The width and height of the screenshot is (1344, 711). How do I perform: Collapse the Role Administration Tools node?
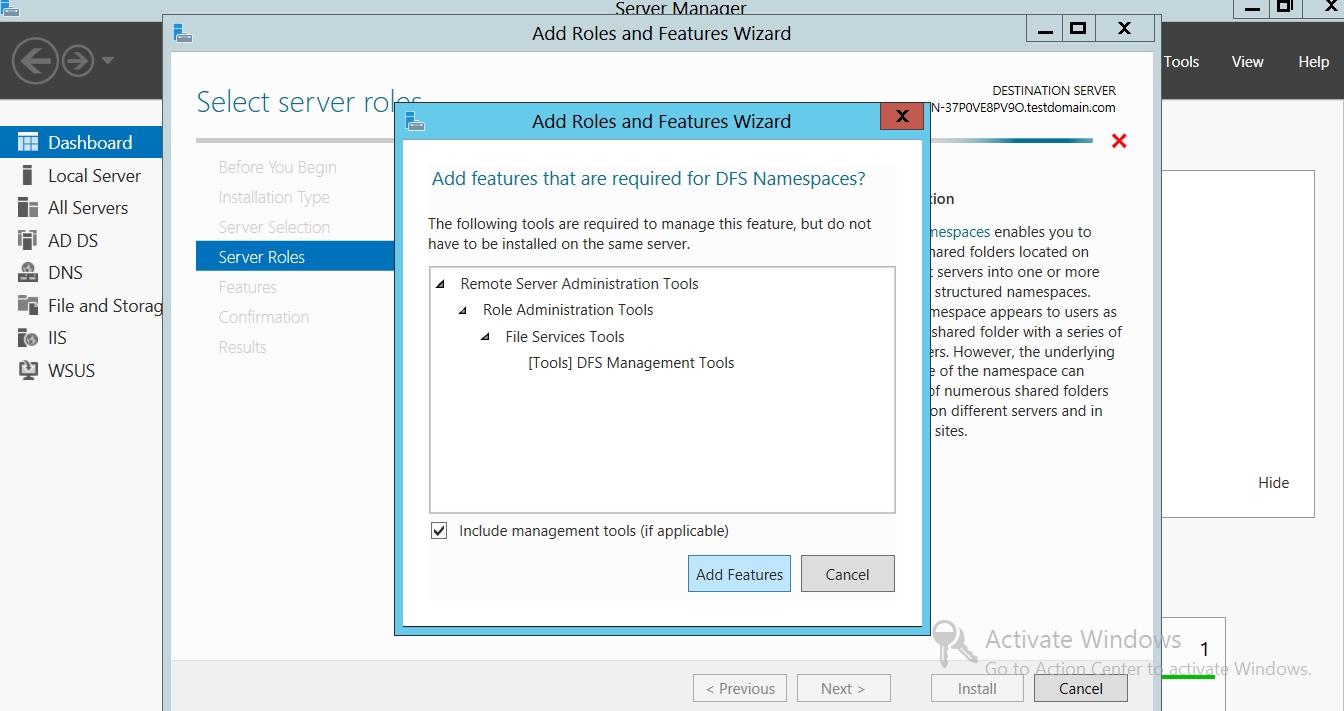coord(463,310)
